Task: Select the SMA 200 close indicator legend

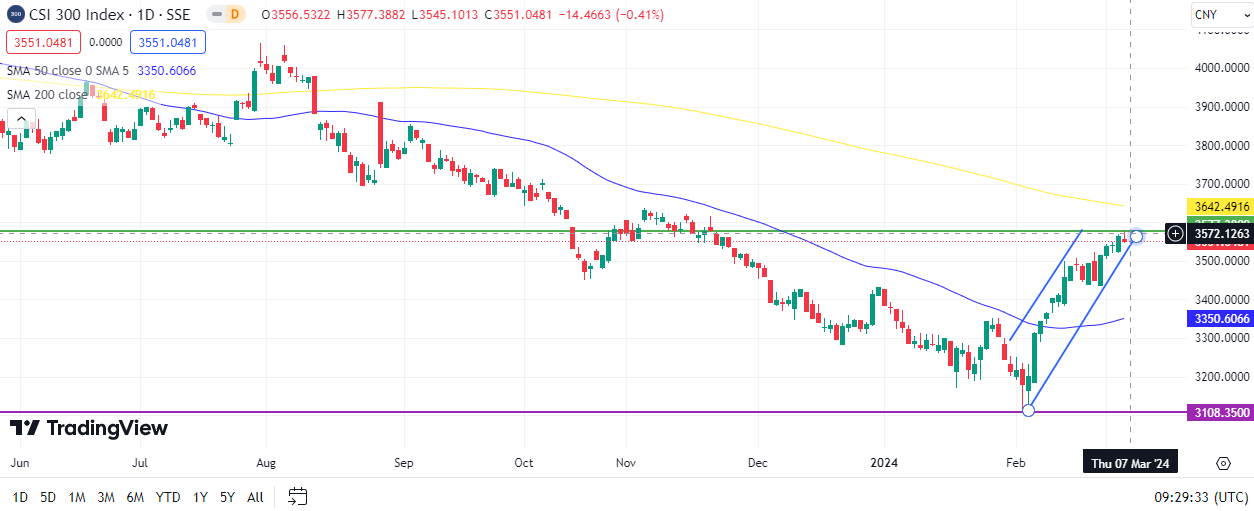Action: point(47,94)
